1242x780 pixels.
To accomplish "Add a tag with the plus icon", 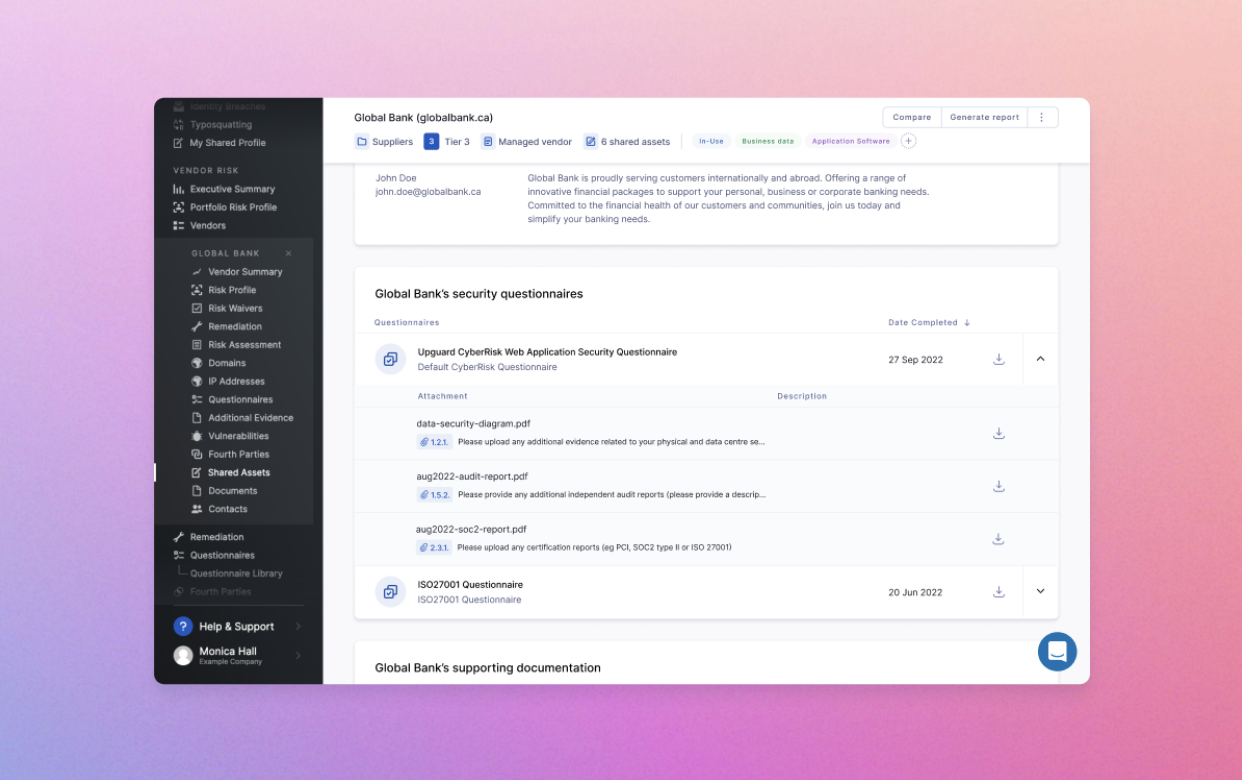I will 908,141.
